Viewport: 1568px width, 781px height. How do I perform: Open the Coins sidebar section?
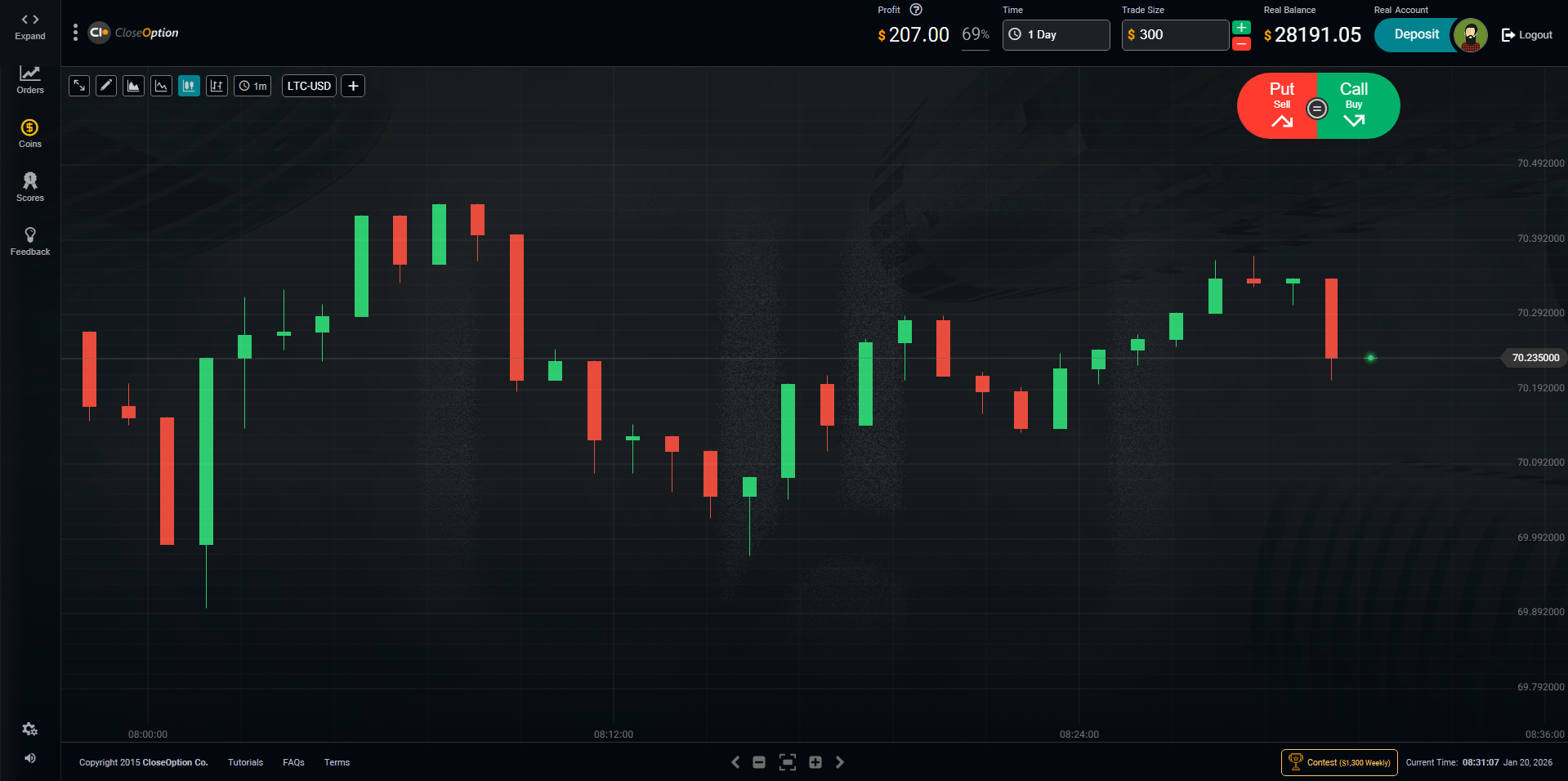[30, 133]
